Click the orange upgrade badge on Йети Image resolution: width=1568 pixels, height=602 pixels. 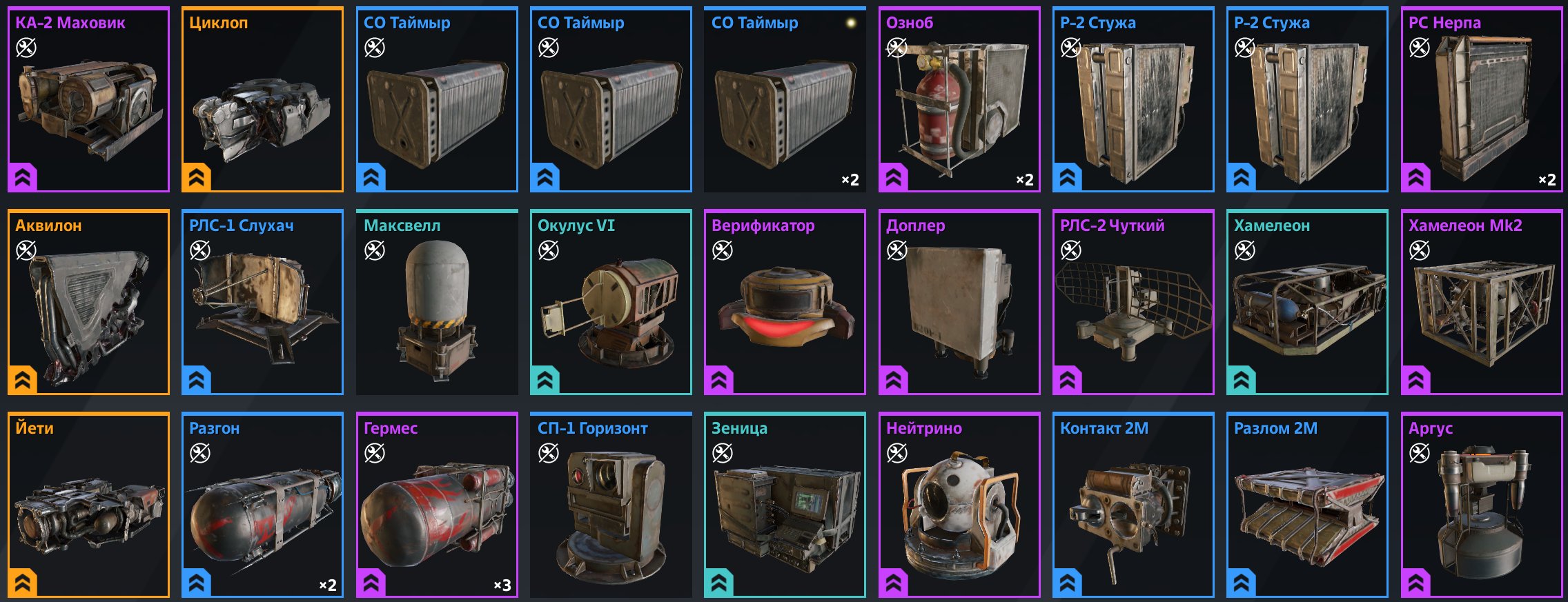[23, 583]
